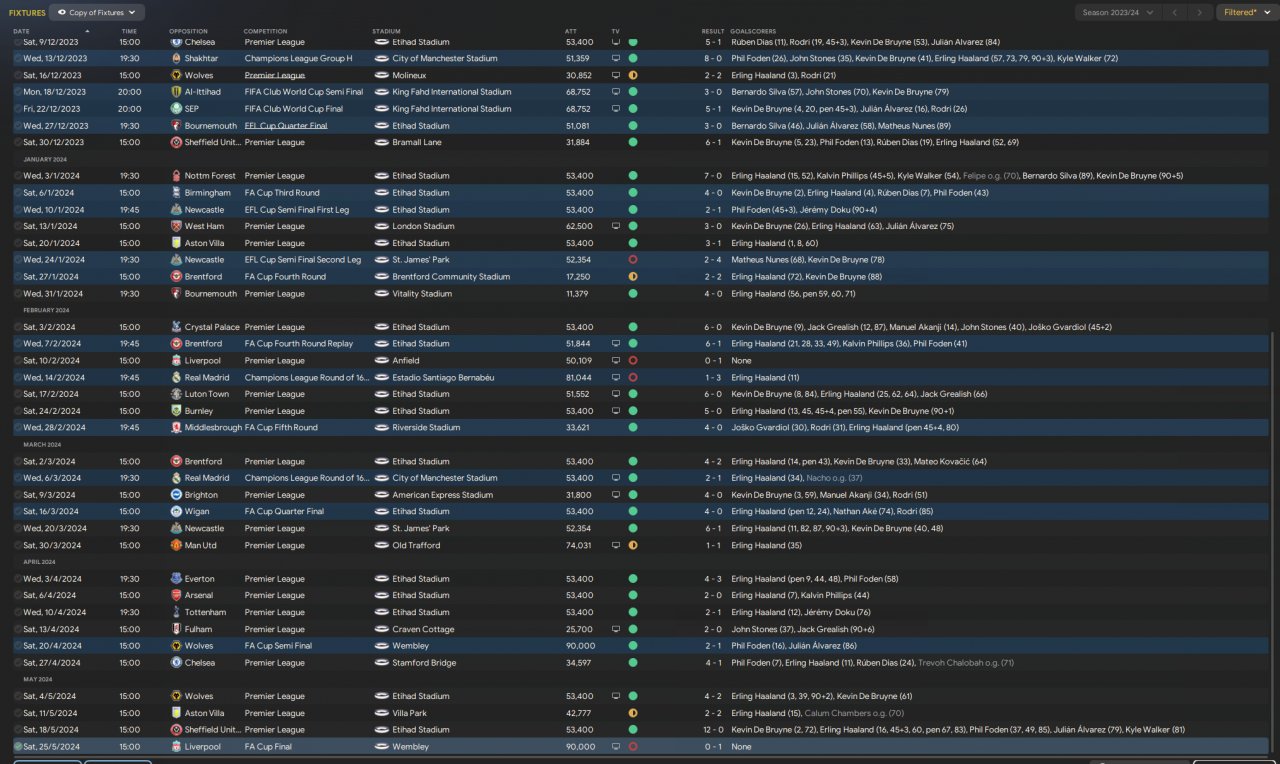This screenshot has height=764, width=1280.
Task: Click the Brighton club badge
Action: coord(176,495)
